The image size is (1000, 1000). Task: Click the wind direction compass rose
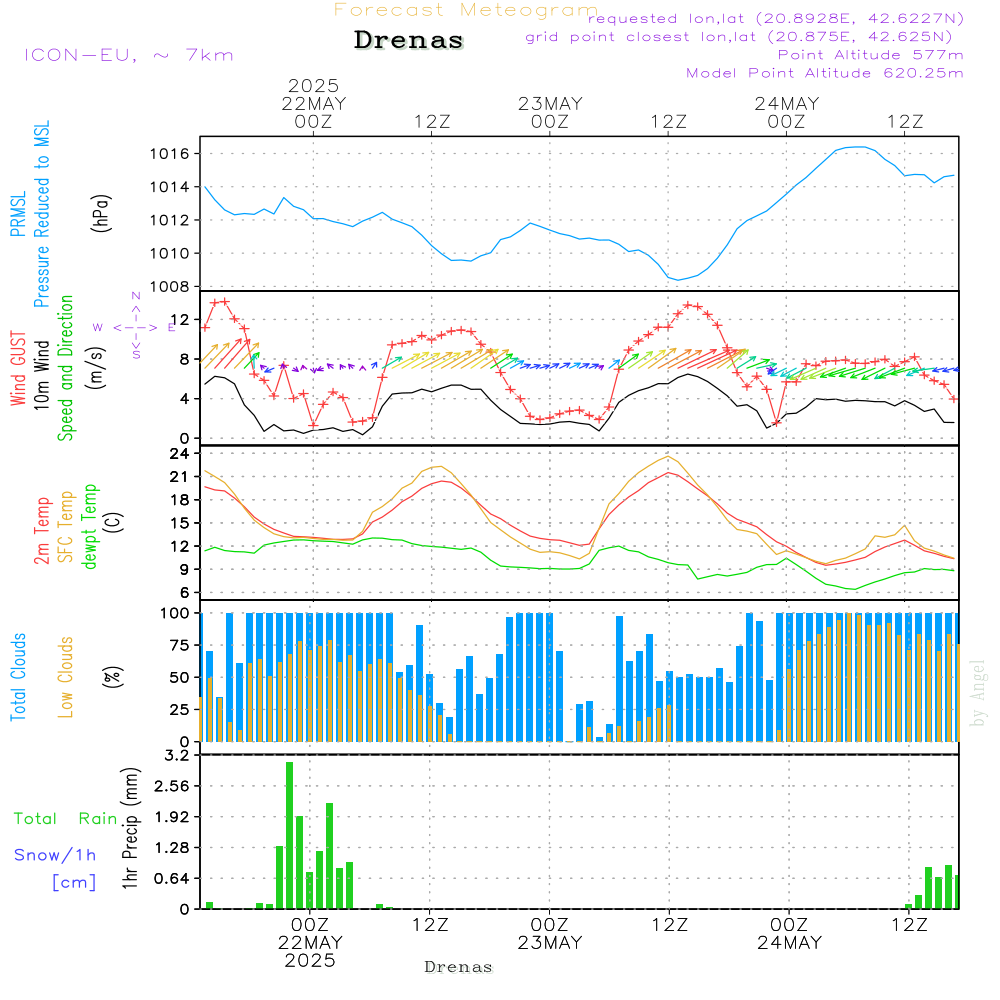tap(136, 327)
